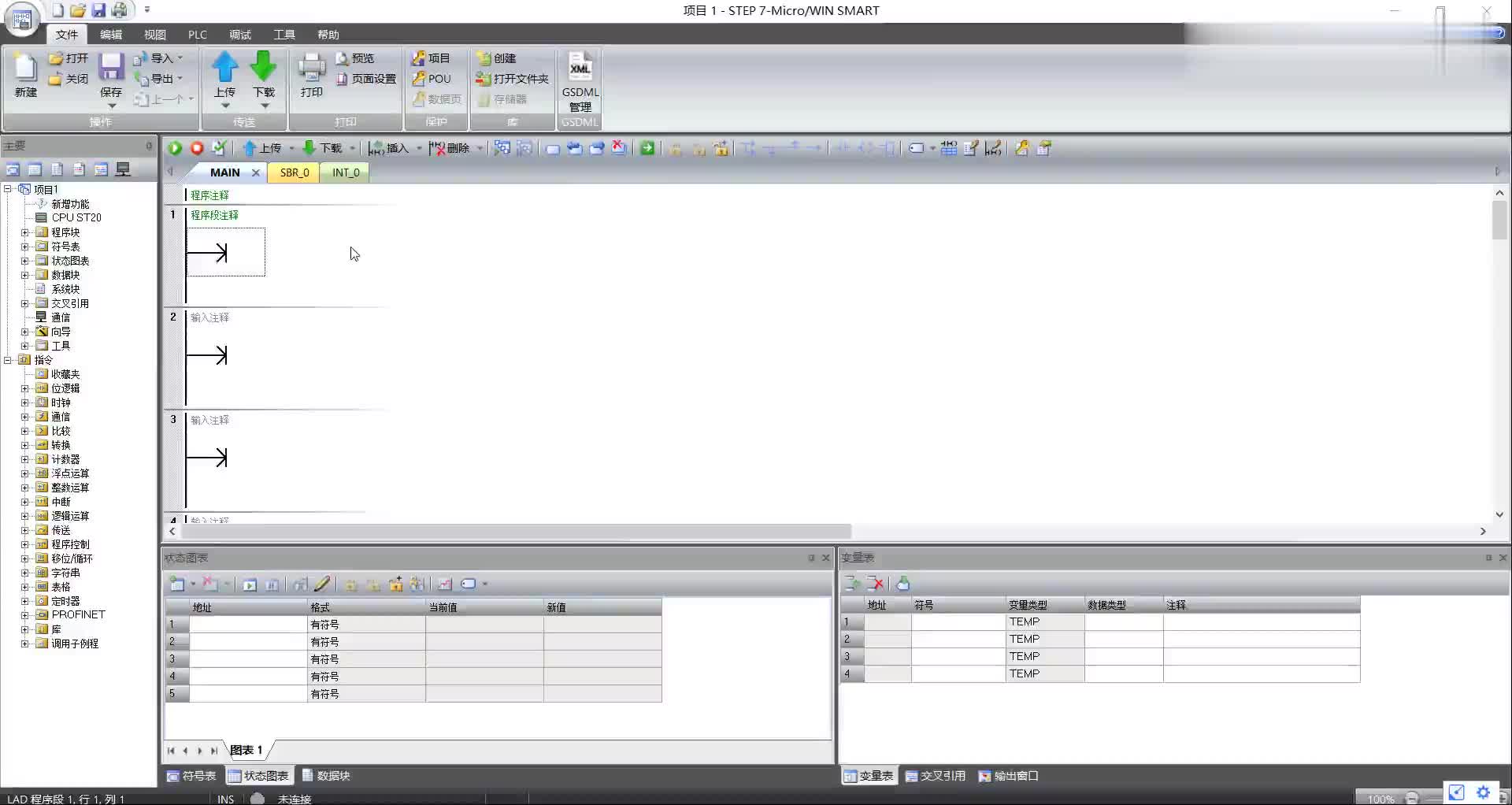Collapse the 指令 tree node

7,360
